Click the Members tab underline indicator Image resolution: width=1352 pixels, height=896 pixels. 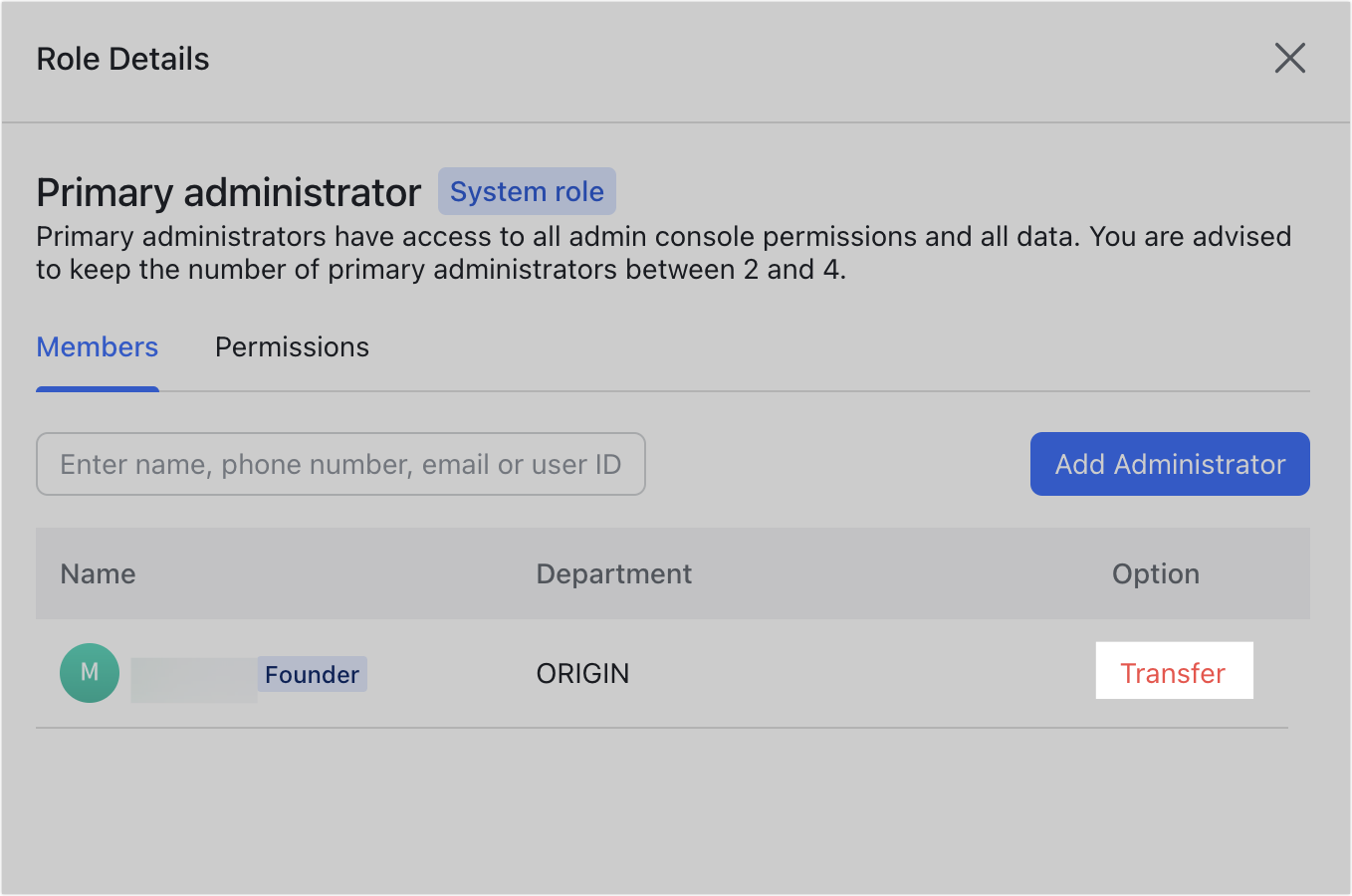(97, 390)
